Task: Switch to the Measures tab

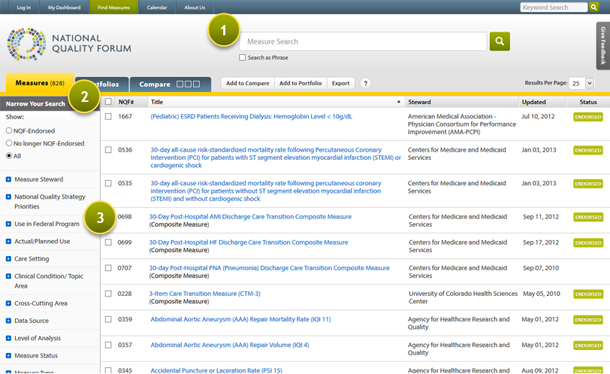Action: tap(40, 83)
